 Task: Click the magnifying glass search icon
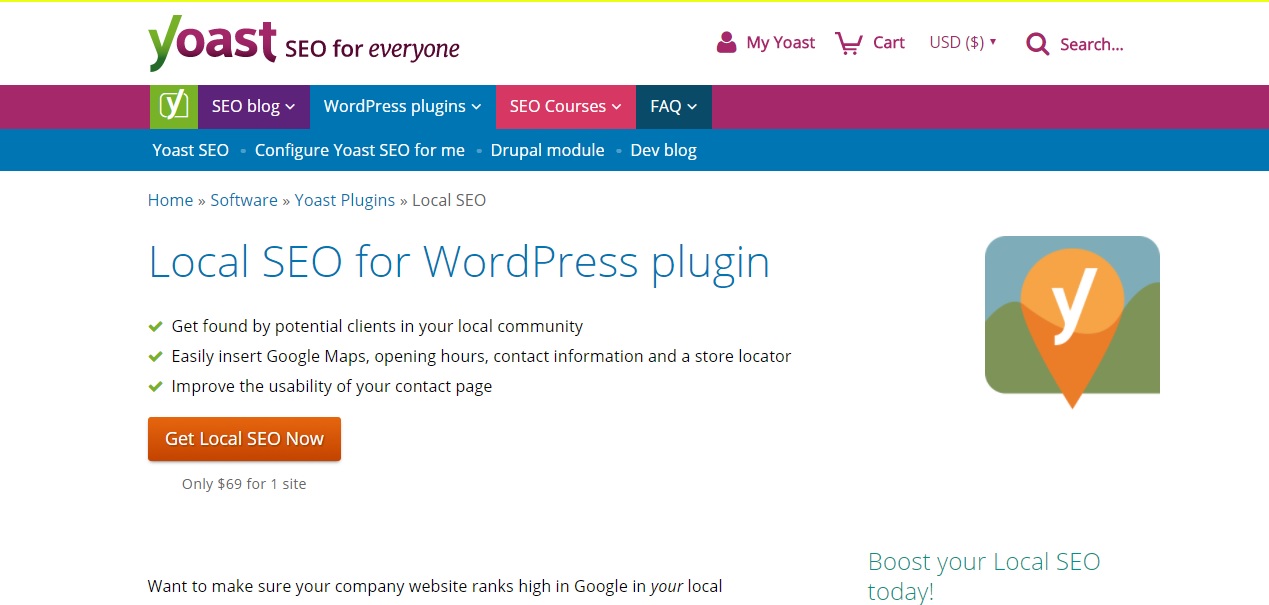pos(1037,44)
